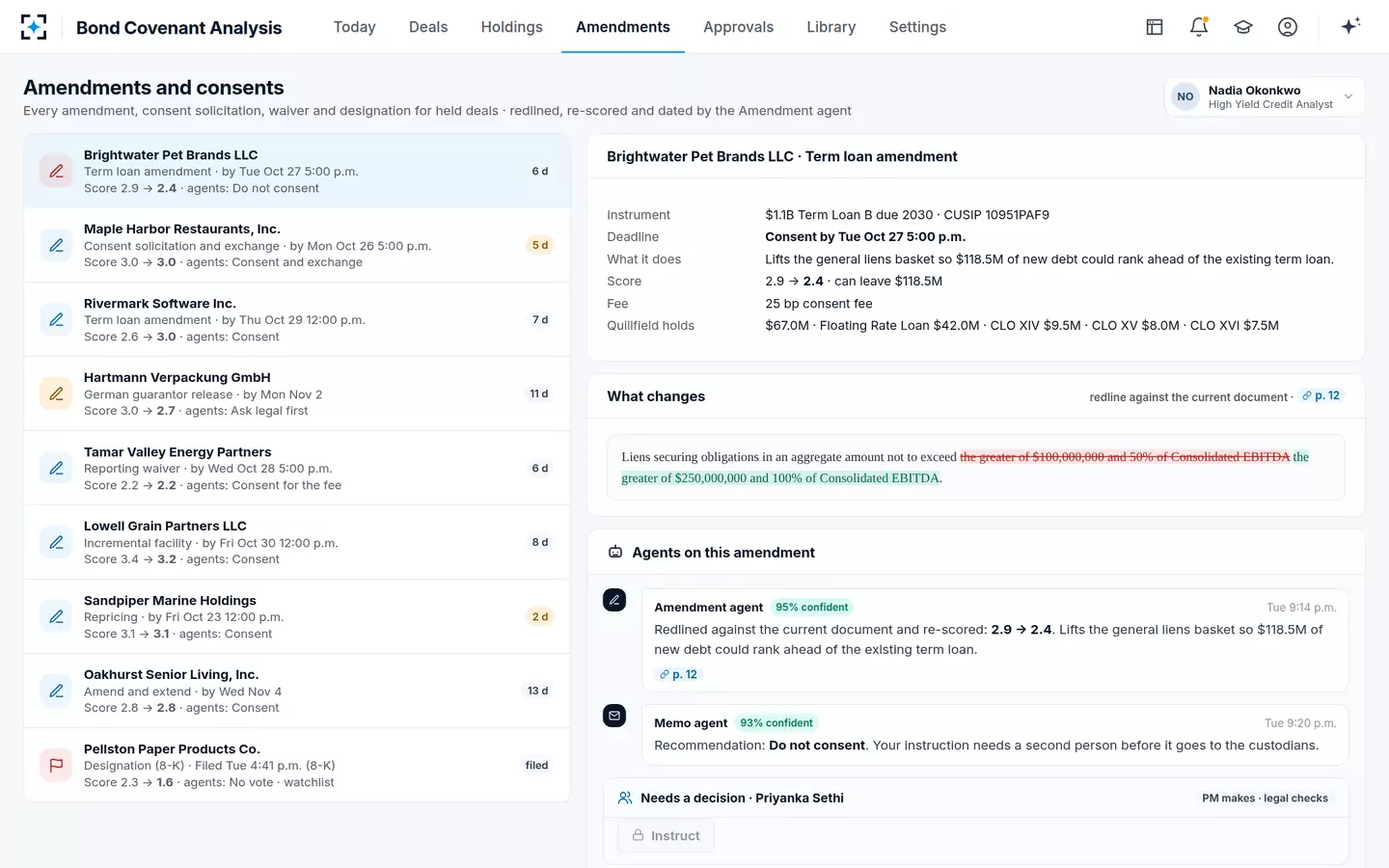Click the Oakhurst Senior Living pencil icon
This screenshot has width=1389, height=868.
click(56, 691)
